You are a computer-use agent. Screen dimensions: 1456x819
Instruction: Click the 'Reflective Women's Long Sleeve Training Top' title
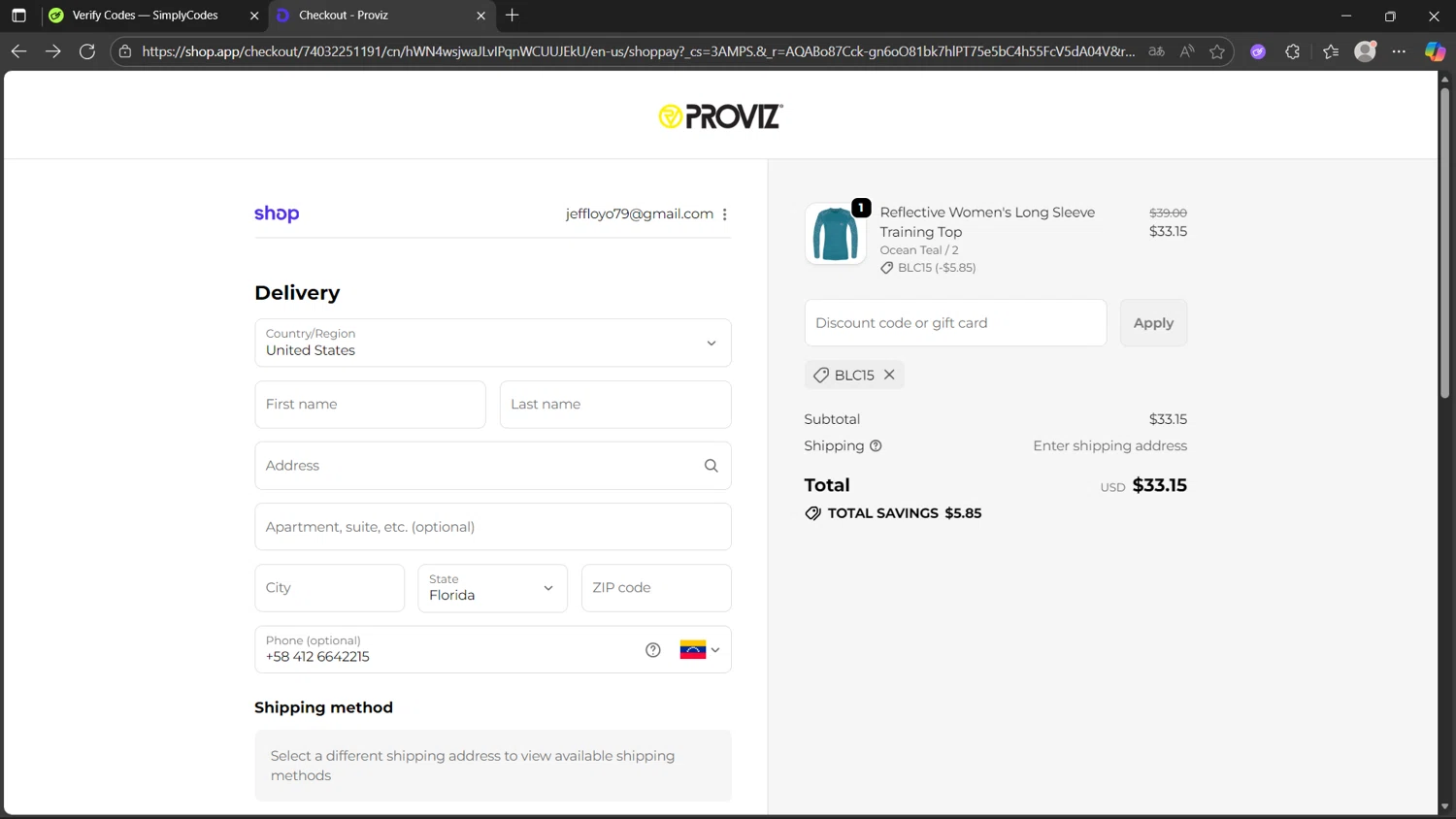987,222
